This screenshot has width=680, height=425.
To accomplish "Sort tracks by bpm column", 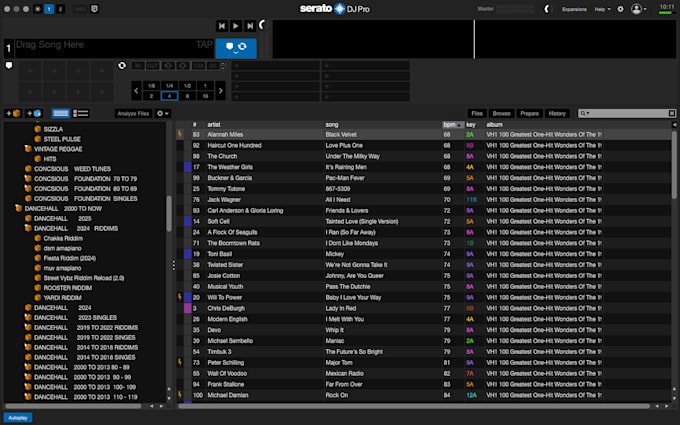I will 452,124.
